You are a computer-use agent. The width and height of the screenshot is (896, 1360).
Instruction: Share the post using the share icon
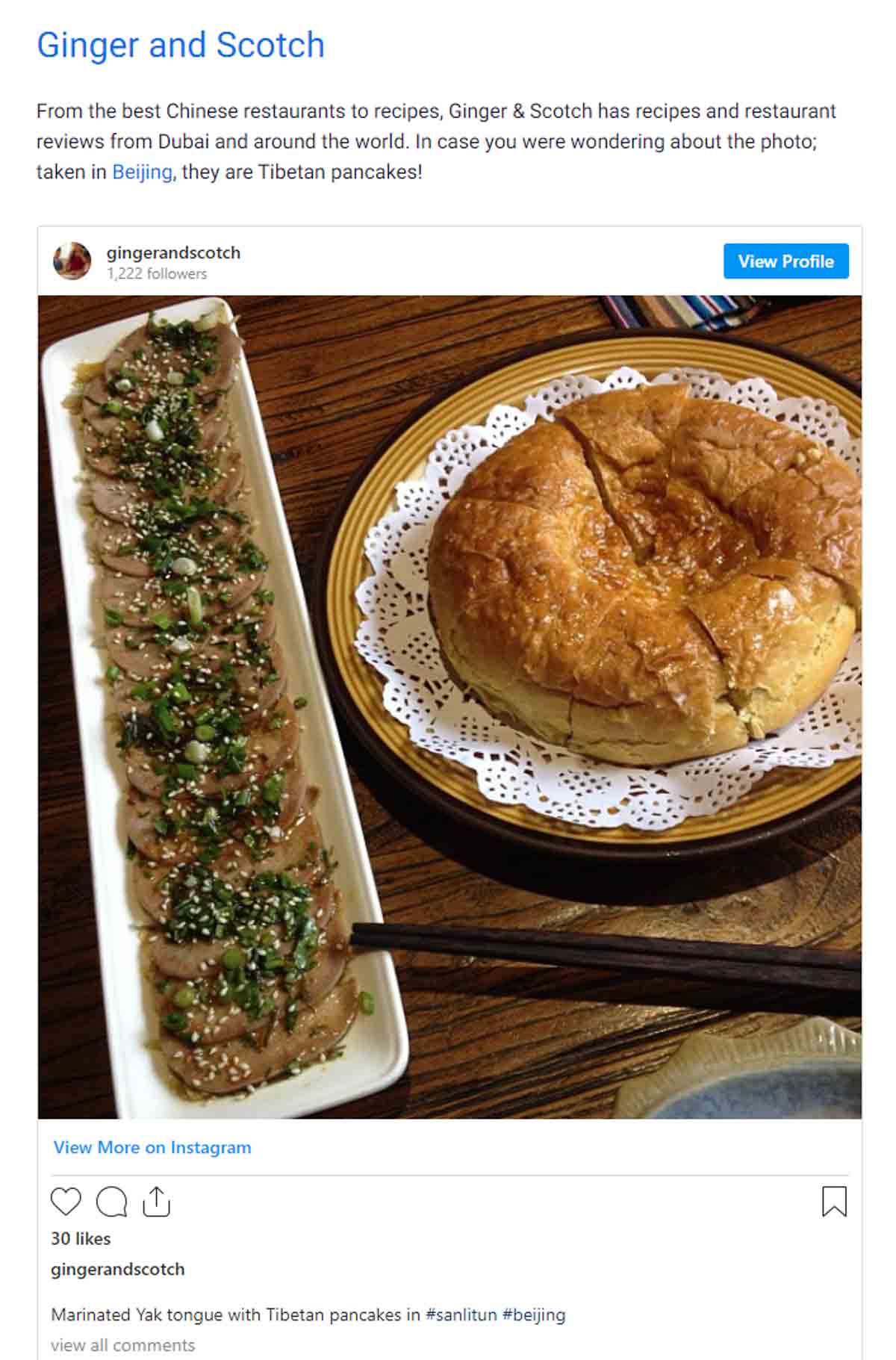tap(156, 1202)
